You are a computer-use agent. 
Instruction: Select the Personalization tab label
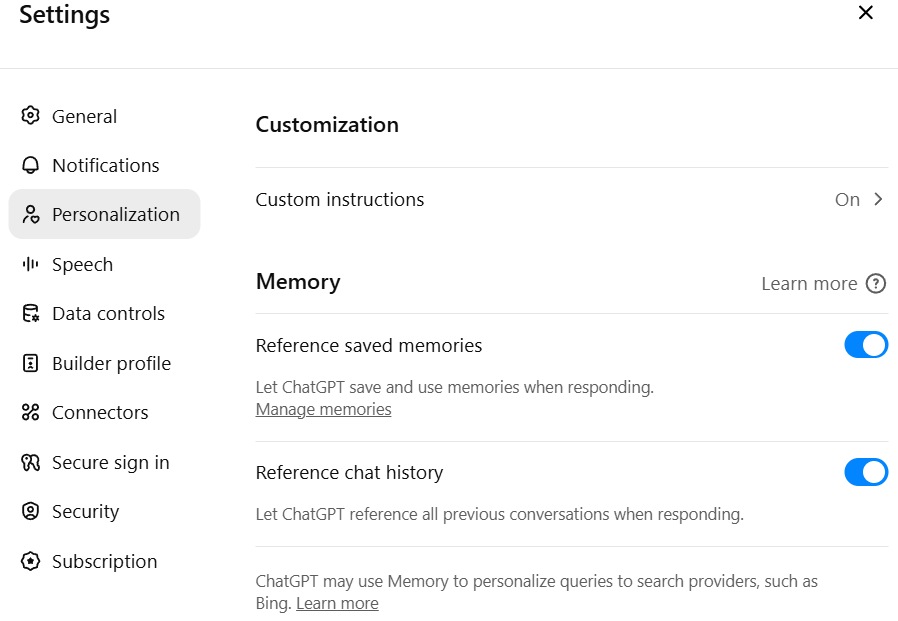pos(116,214)
